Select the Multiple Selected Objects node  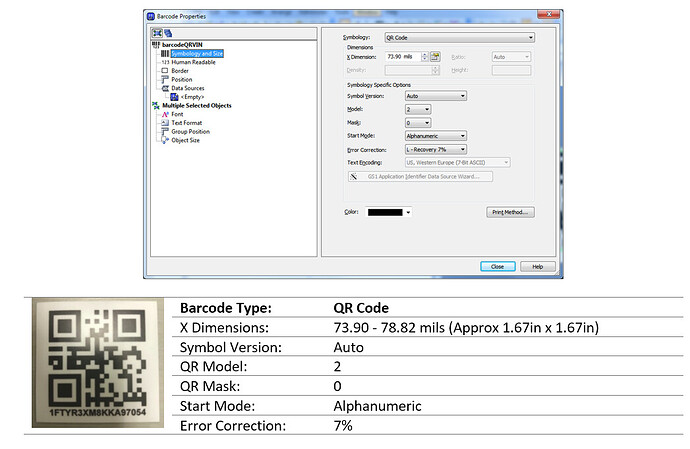tap(196, 106)
